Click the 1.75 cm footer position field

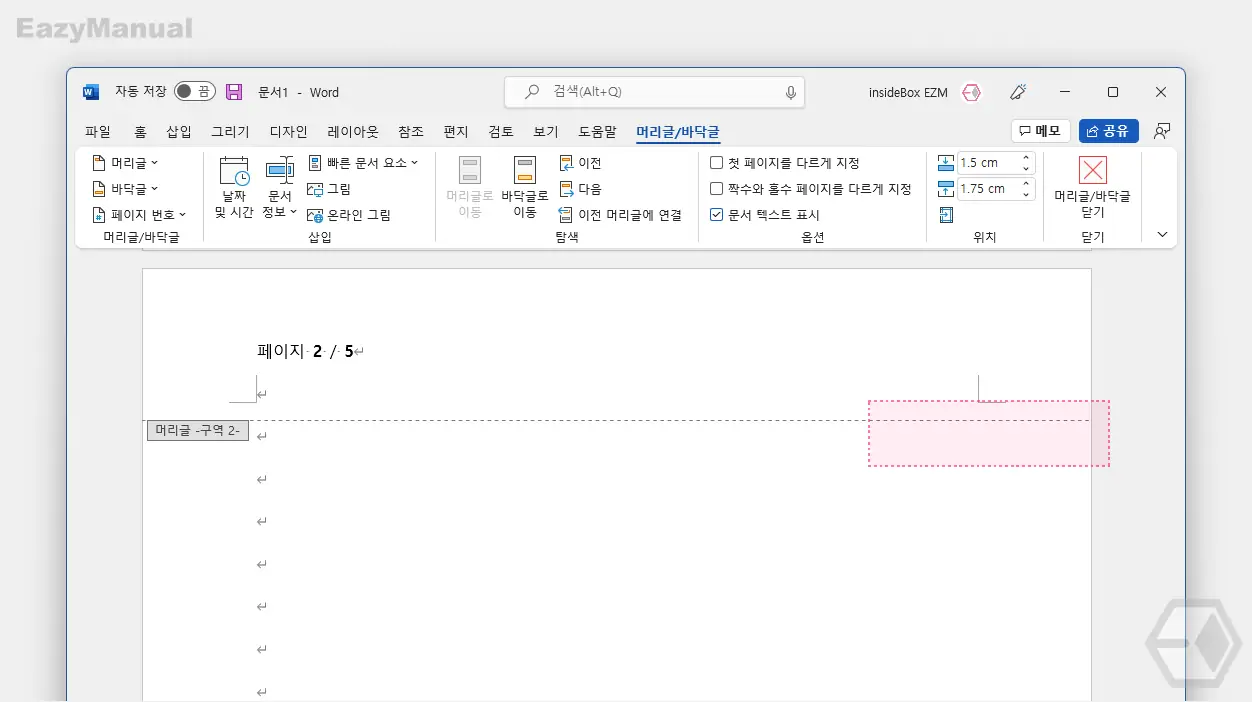tap(986, 188)
